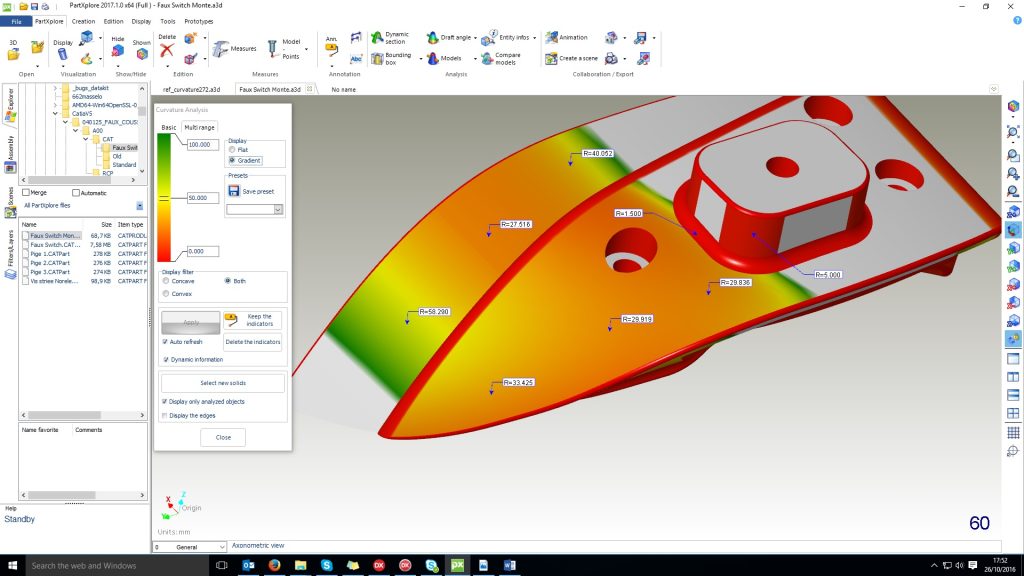Open the General dropdown in status bar
Viewport: 1024px width, 576px height.
tap(221, 547)
